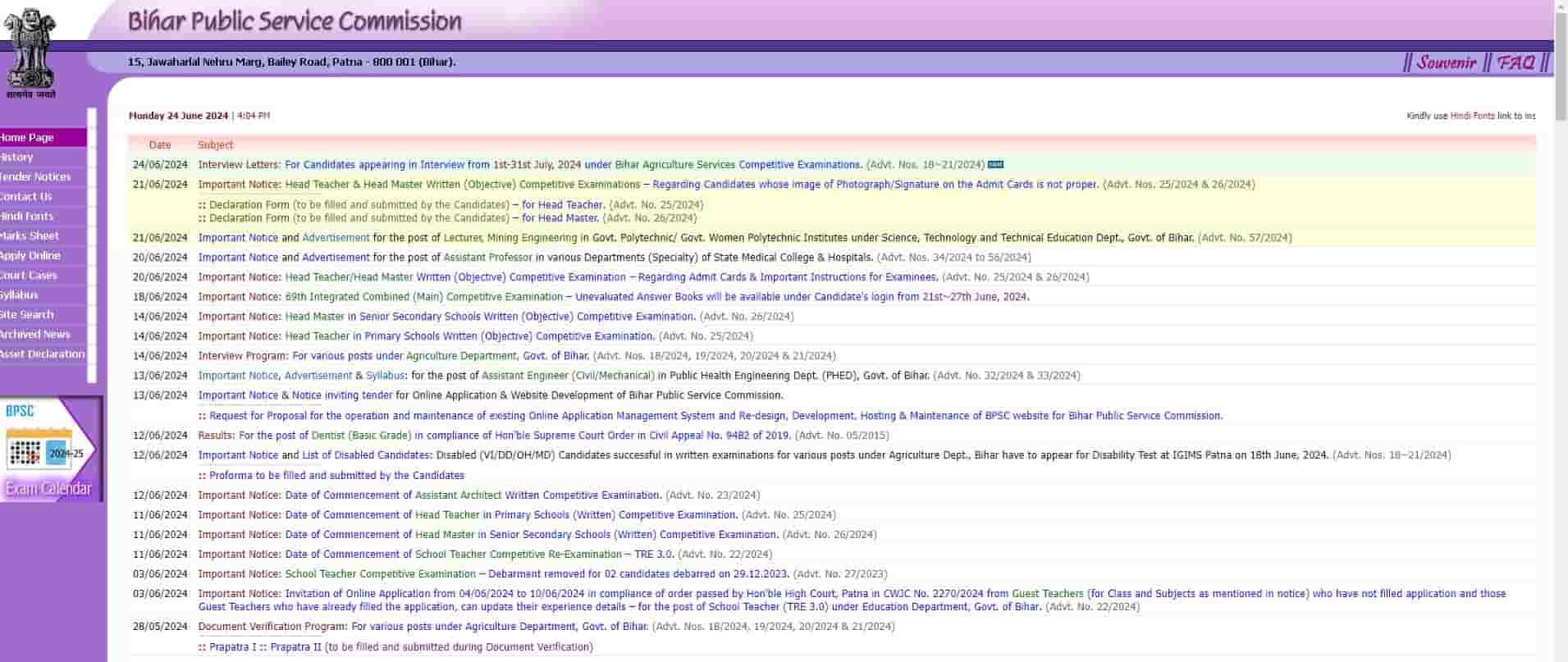Screen dimensions: 1568x662
Task: Click the Government of India emblem logo
Action: [x=30, y=51]
